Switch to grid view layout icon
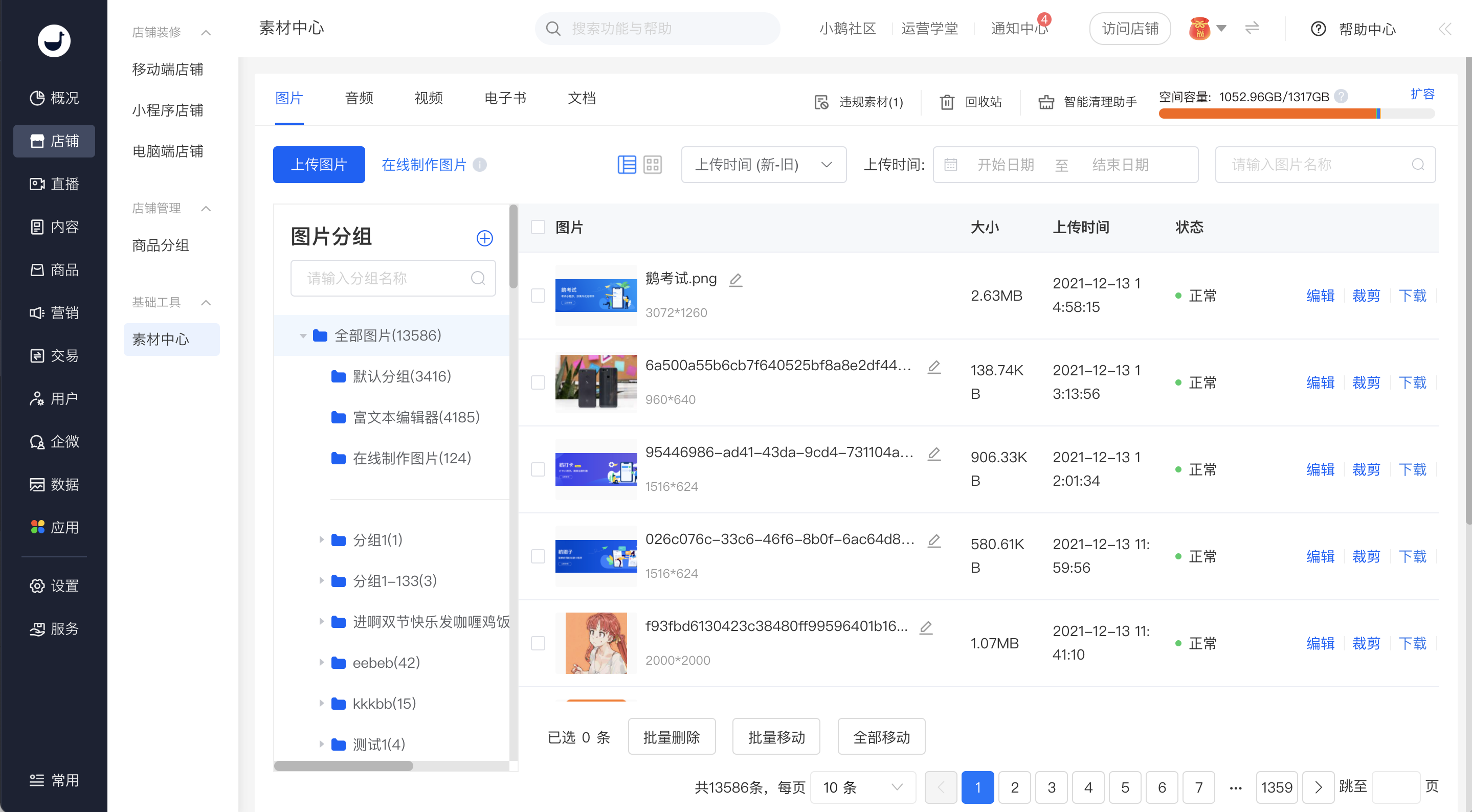The width and height of the screenshot is (1472, 812). click(653, 165)
